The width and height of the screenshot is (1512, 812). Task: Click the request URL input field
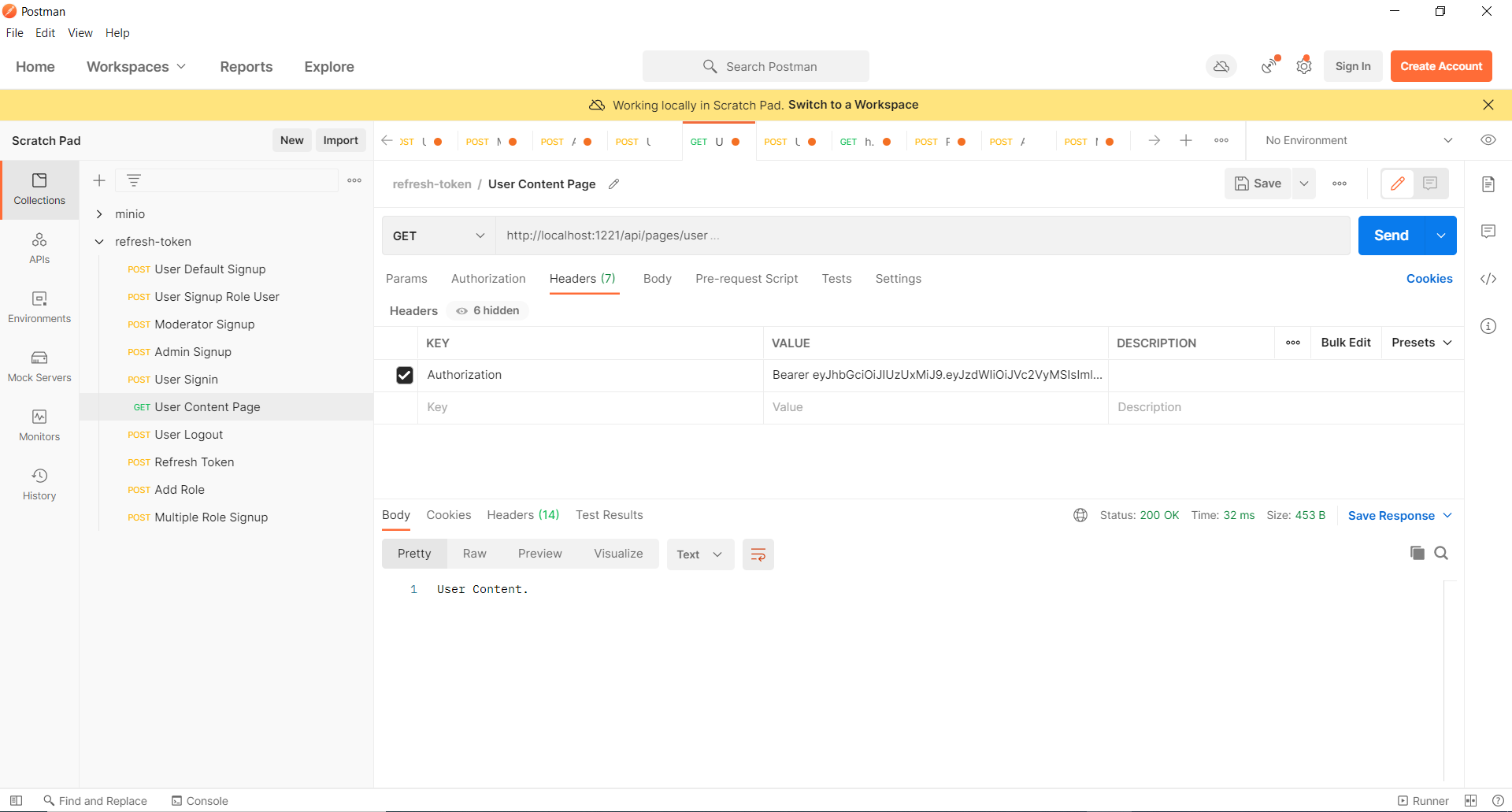click(x=922, y=235)
